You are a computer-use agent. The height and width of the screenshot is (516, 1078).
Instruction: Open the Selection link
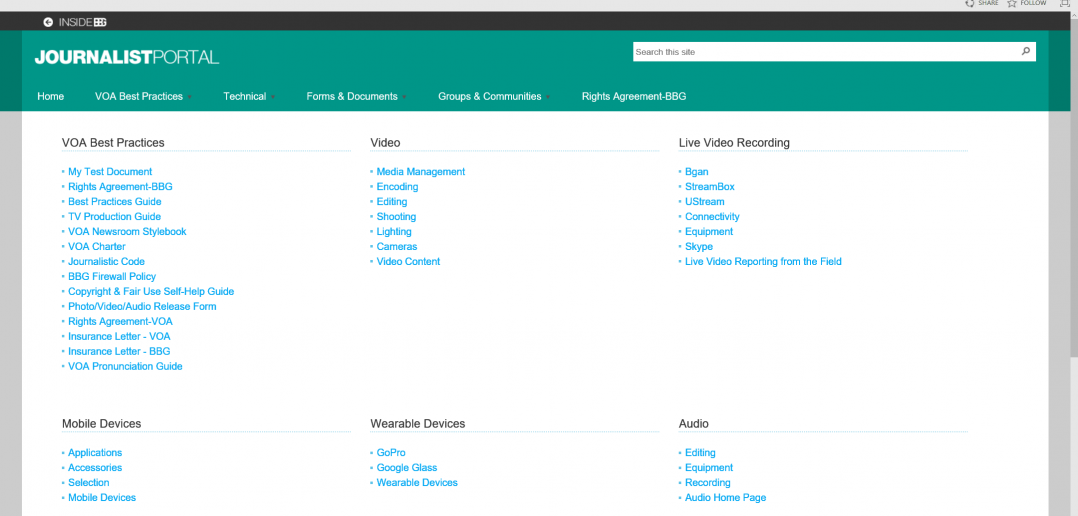[89, 483]
